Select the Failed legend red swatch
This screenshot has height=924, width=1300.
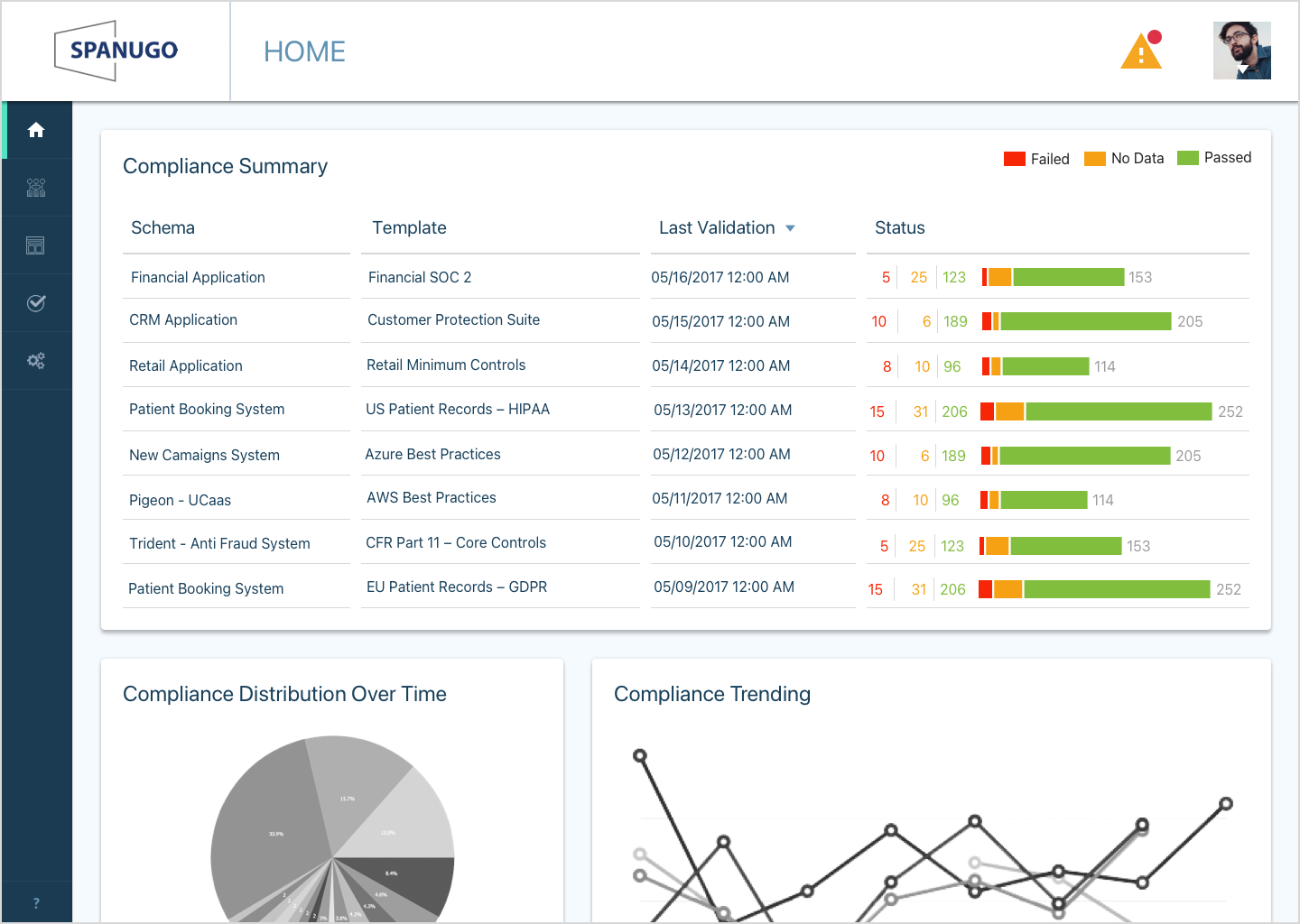click(1015, 159)
